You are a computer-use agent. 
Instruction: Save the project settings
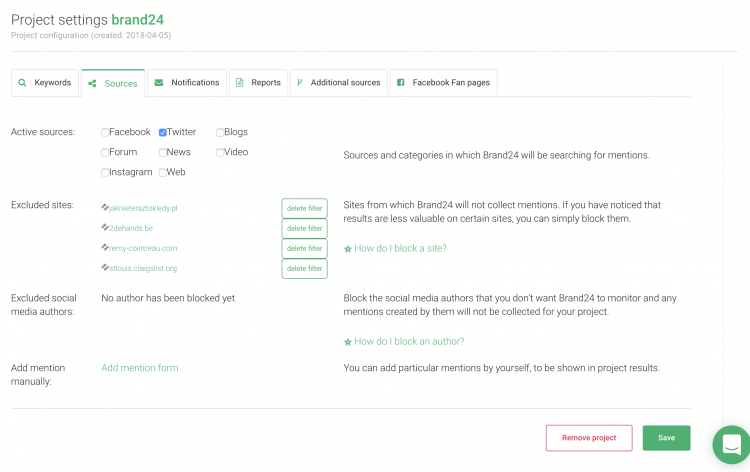click(x=666, y=438)
